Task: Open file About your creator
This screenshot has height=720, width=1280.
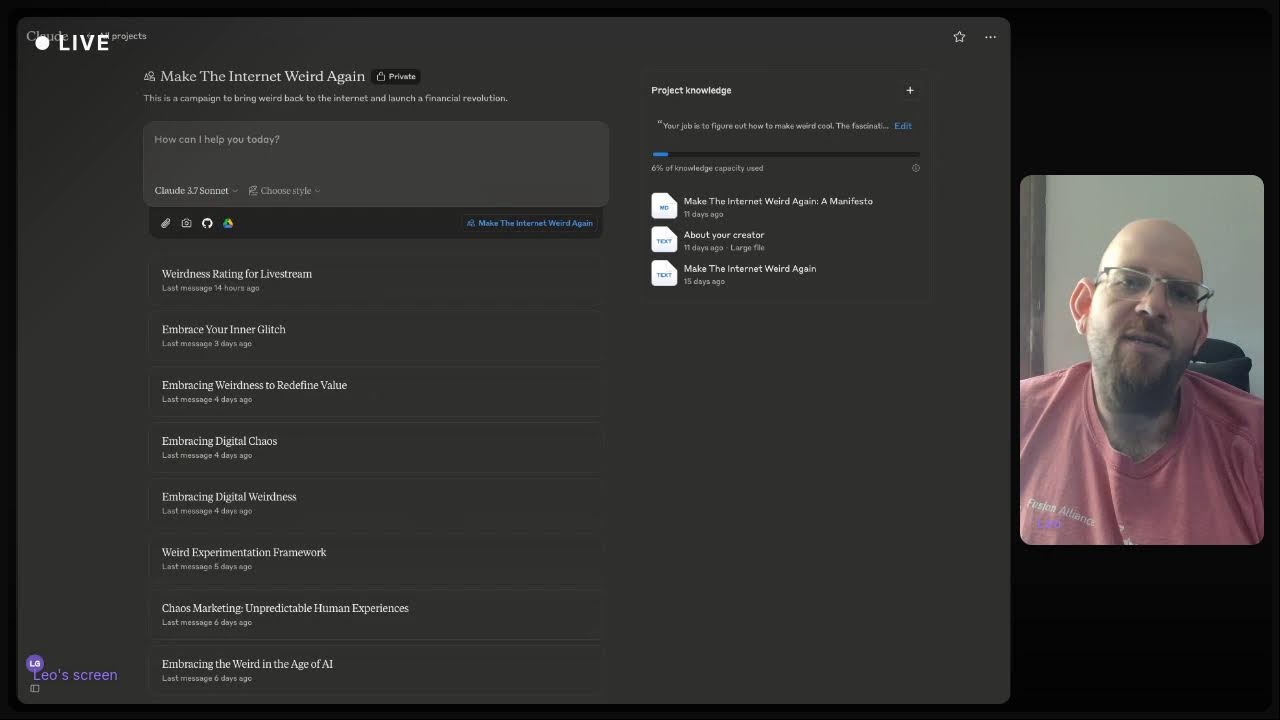Action: pyautogui.click(x=724, y=235)
